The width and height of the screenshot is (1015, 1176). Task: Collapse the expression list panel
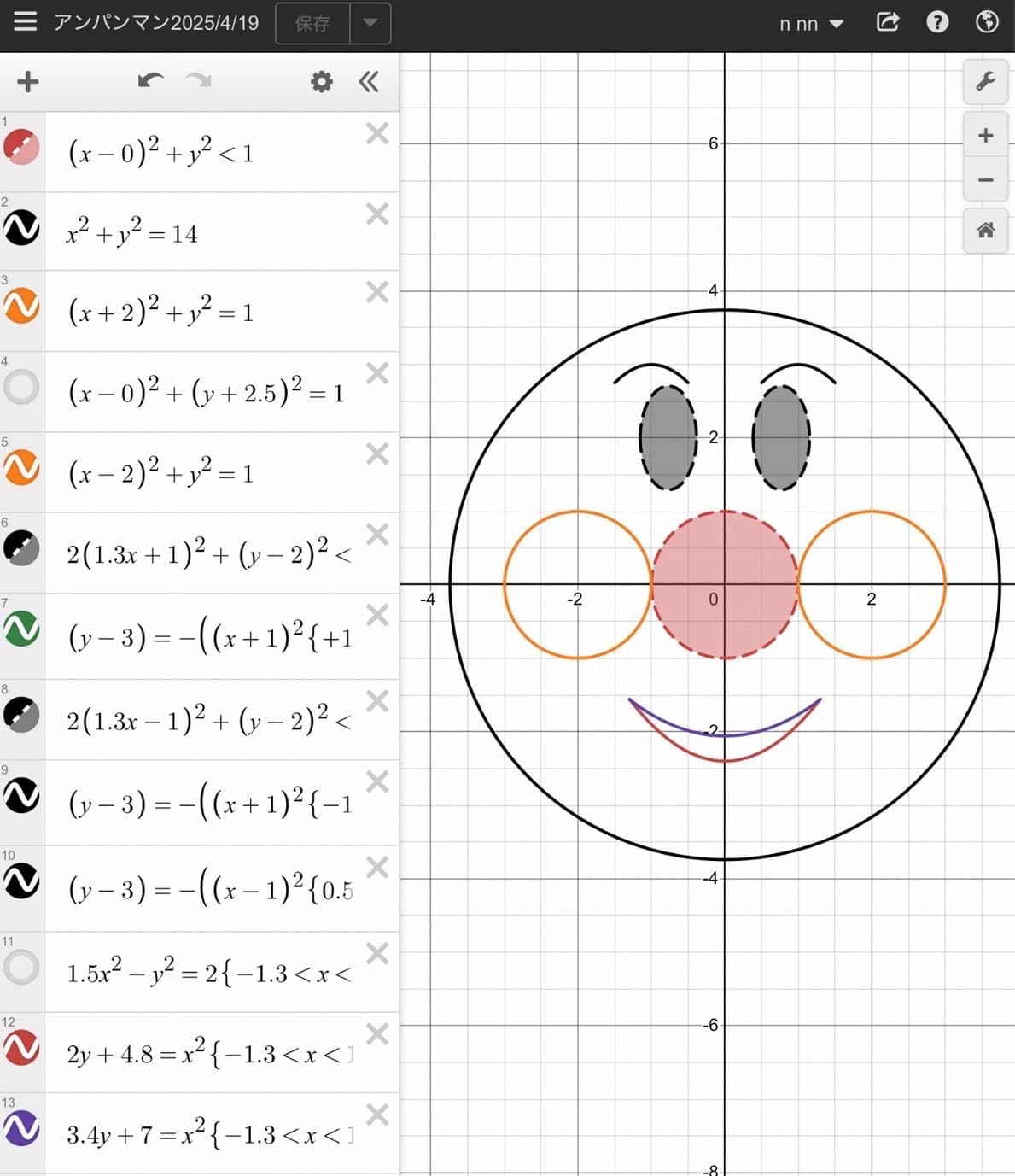click(x=369, y=82)
